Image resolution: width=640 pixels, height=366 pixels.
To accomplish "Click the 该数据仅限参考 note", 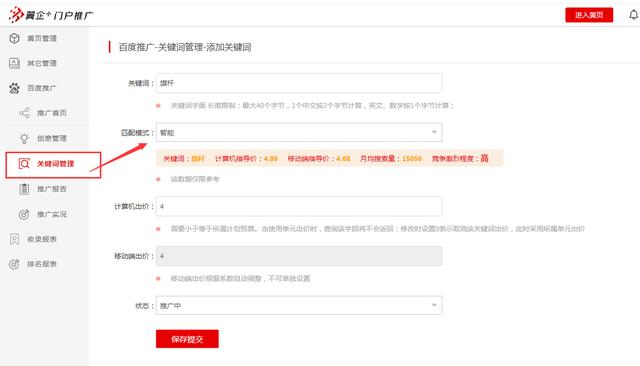I will tap(195, 179).
